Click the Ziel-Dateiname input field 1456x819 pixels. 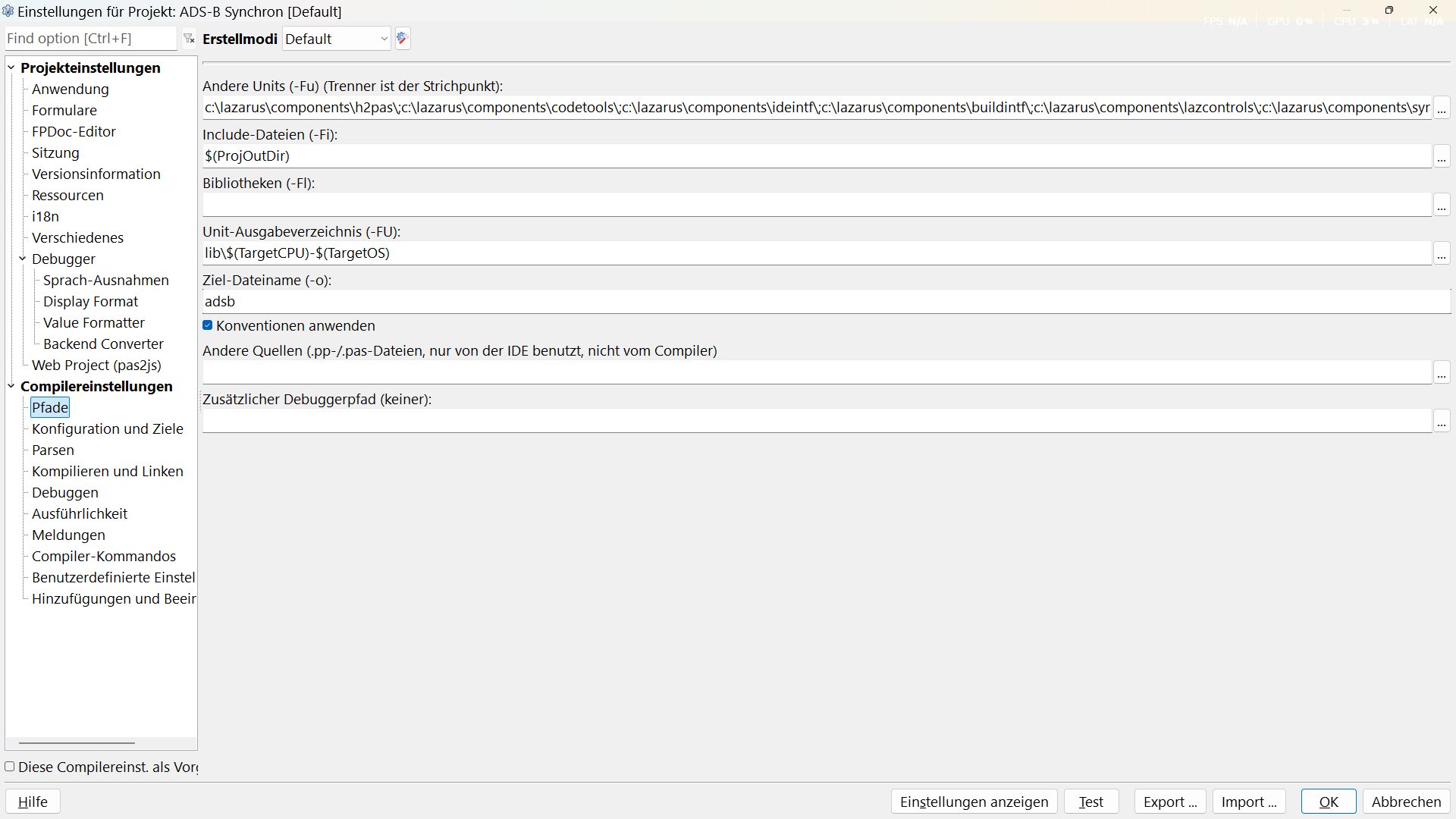click(x=825, y=302)
